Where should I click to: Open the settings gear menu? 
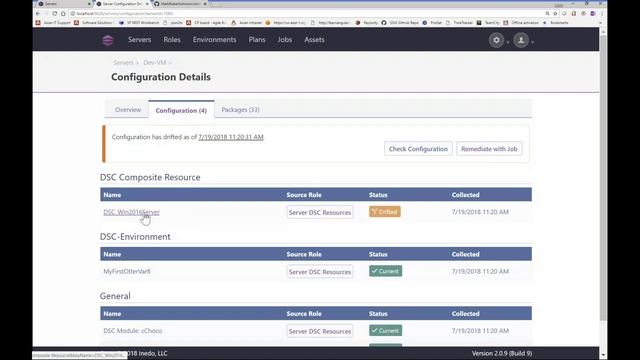(496, 40)
